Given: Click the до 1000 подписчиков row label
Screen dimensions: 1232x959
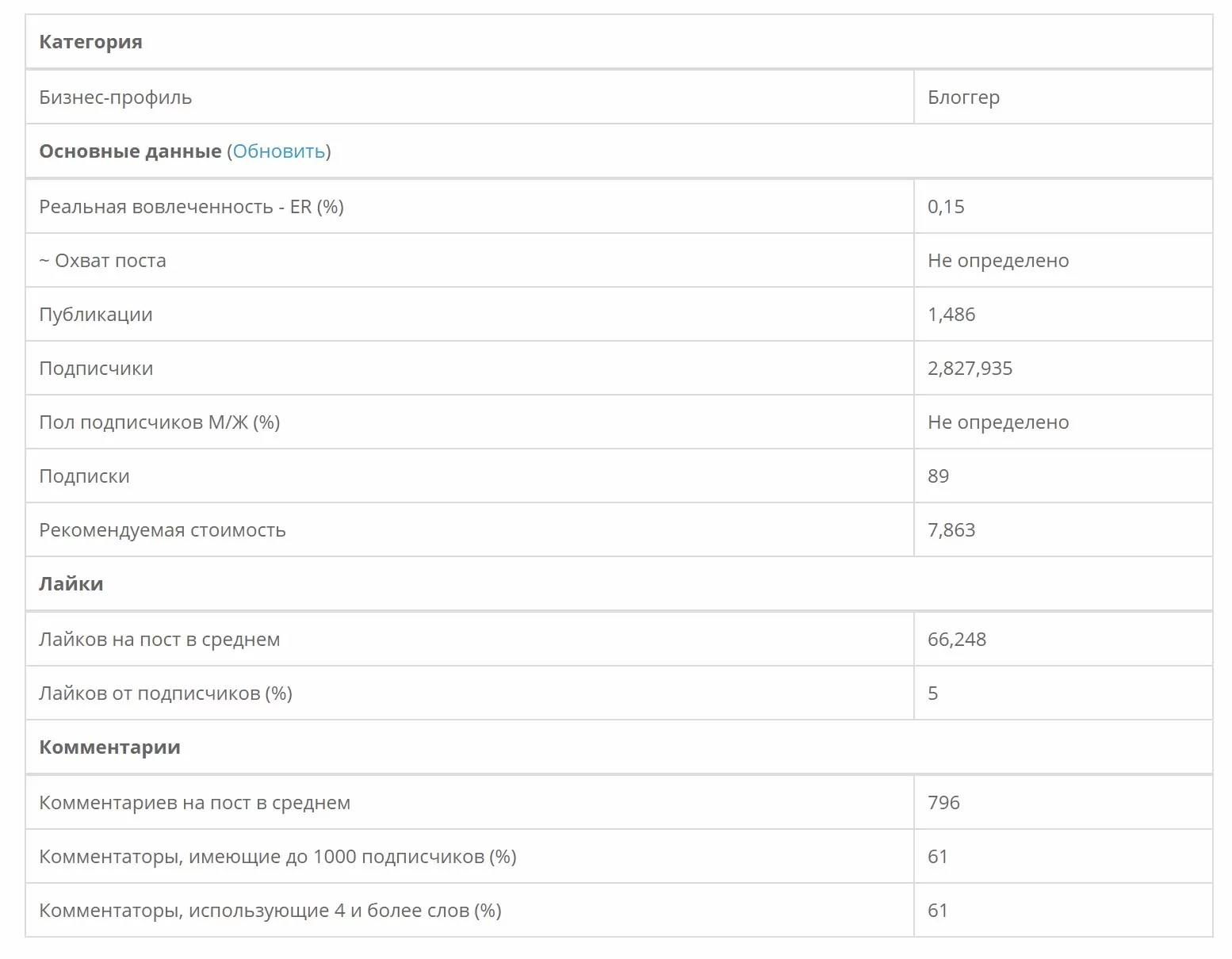Looking at the screenshot, I should coord(469,857).
